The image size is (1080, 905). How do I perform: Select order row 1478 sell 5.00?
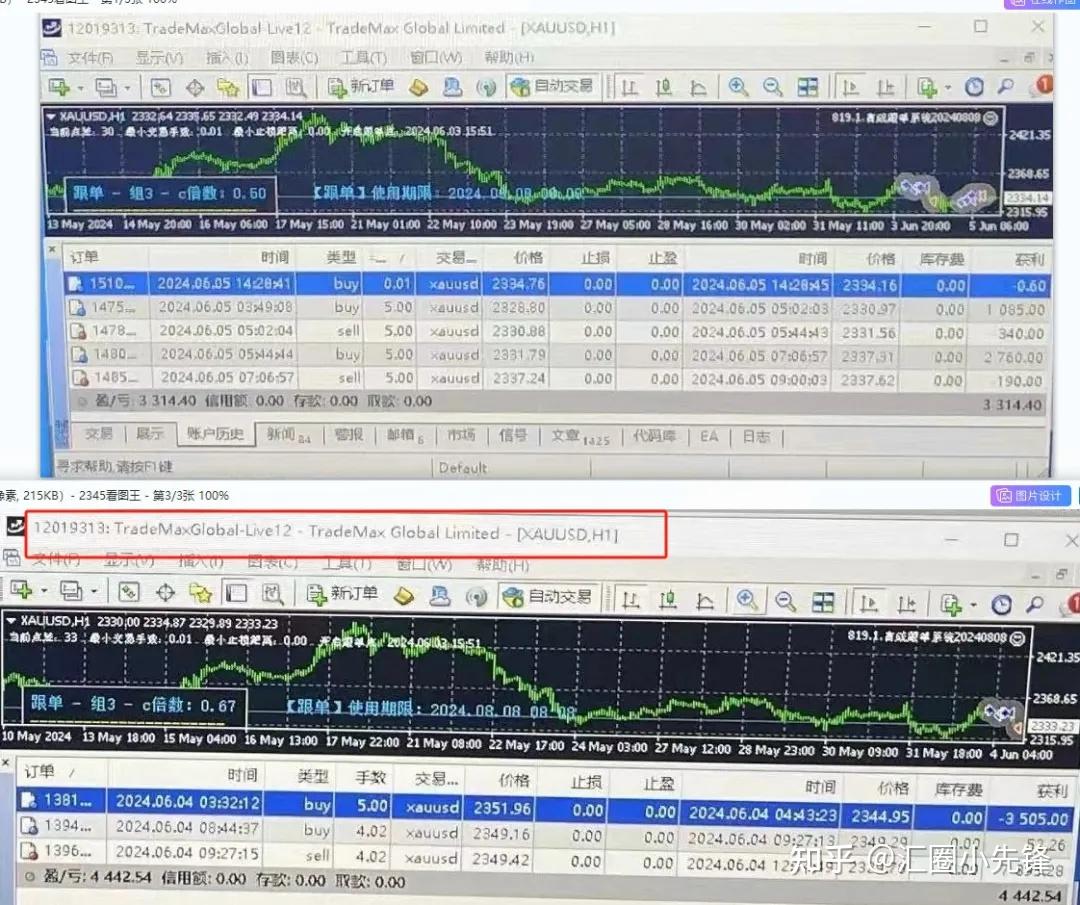pyautogui.click(x=557, y=332)
